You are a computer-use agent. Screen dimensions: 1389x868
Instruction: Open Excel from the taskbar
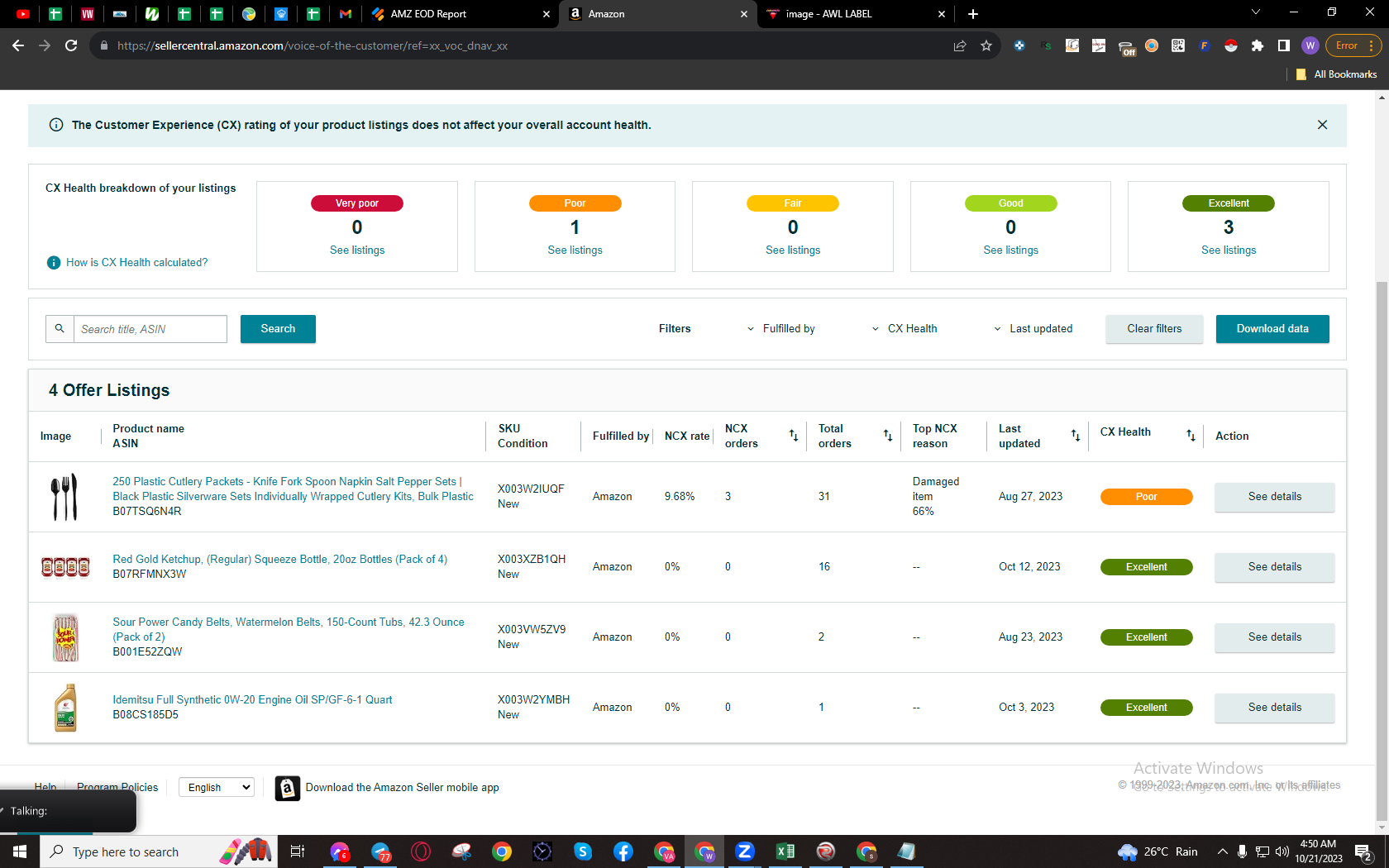point(785,851)
